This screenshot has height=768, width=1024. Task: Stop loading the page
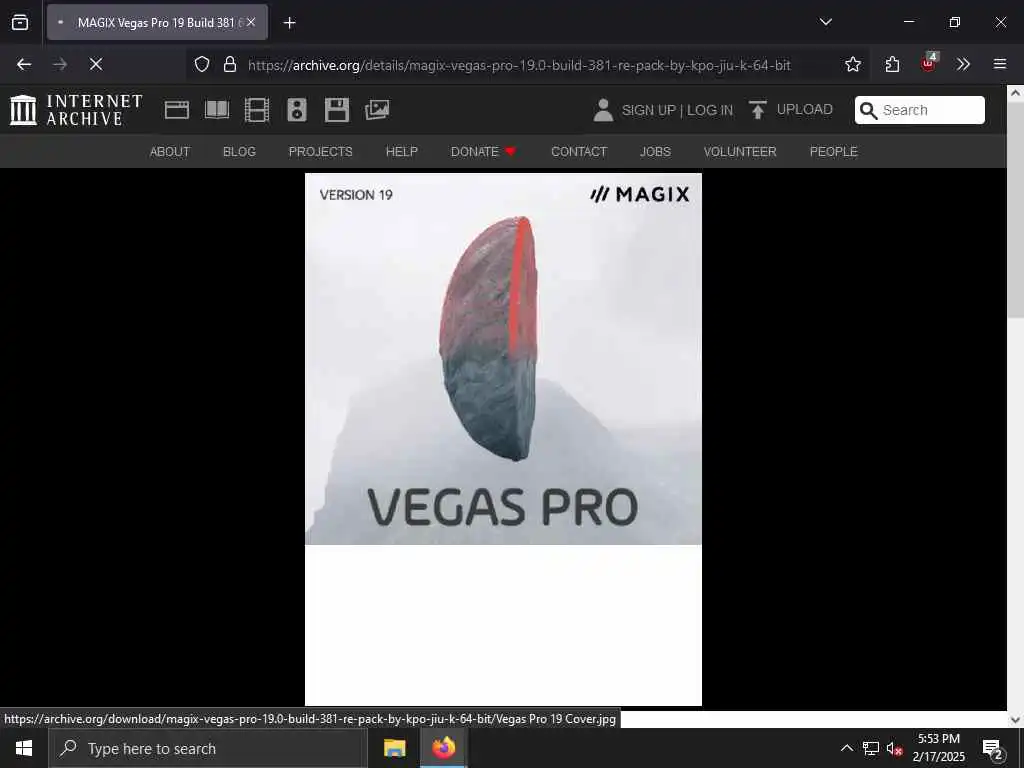click(x=95, y=64)
